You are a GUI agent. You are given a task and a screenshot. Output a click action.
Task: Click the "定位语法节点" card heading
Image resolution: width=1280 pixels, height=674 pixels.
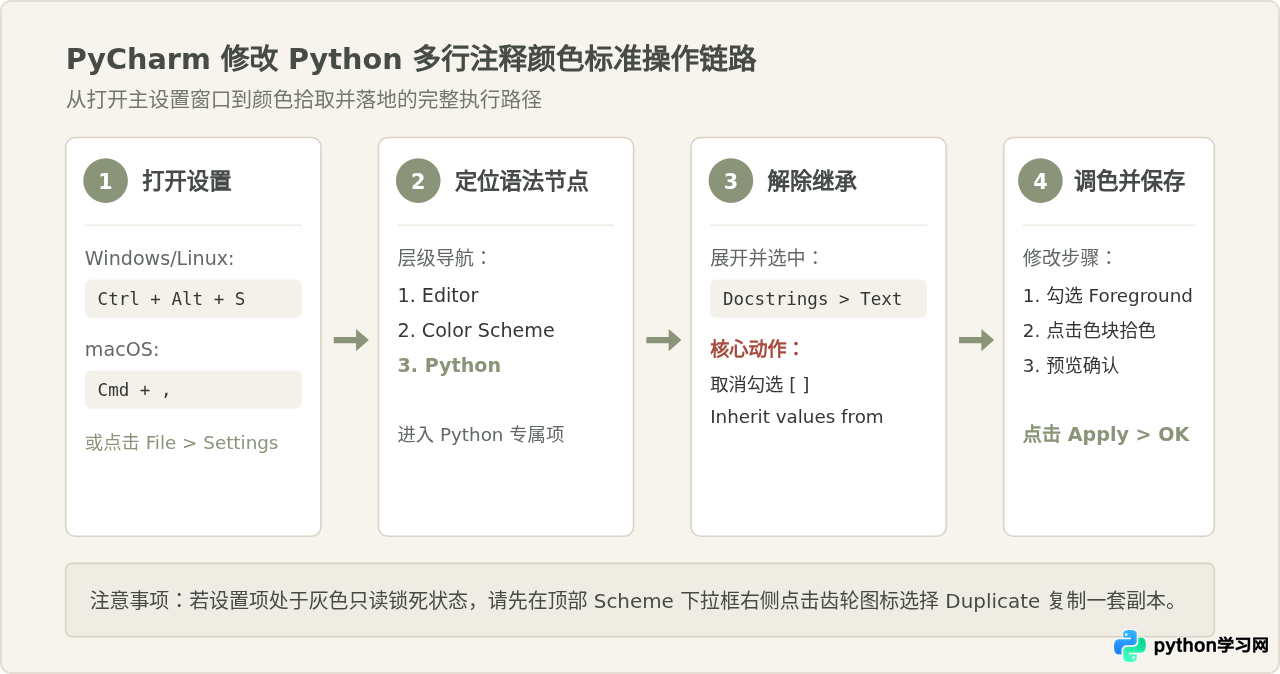(521, 181)
